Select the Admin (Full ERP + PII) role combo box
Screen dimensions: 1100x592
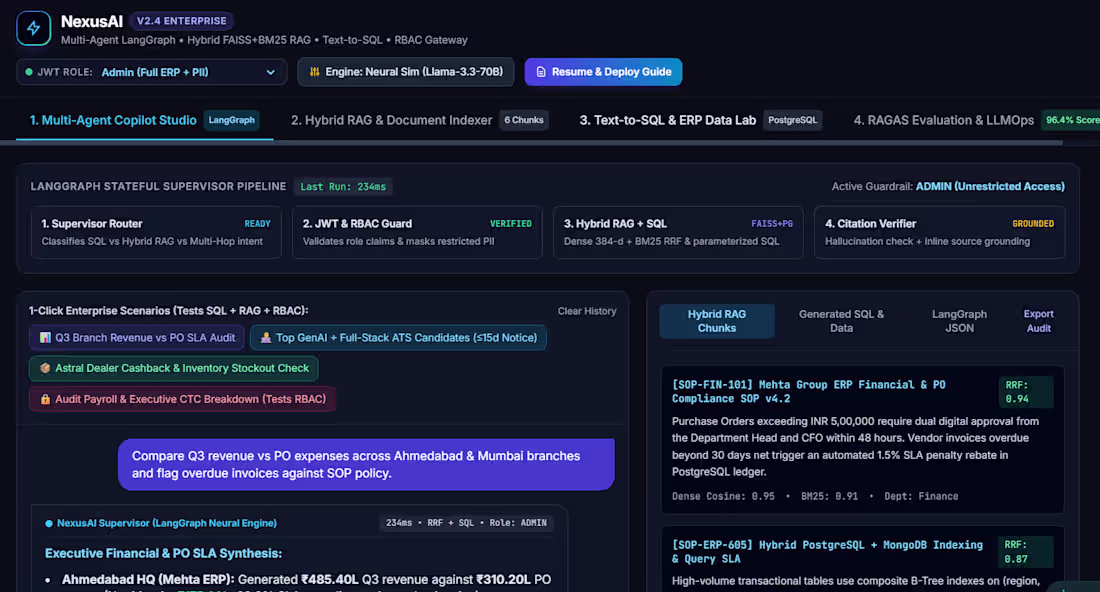pyautogui.click(x=152, y=72)
